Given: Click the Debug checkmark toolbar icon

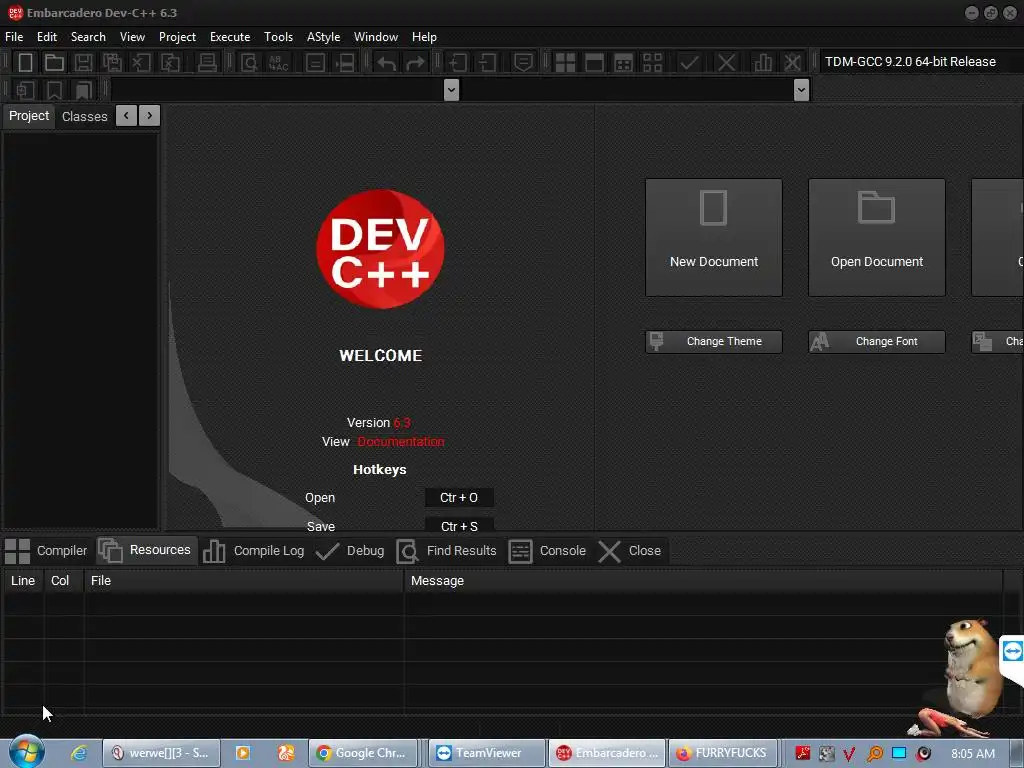Looking at the screenshot, I should click(689, 63).
